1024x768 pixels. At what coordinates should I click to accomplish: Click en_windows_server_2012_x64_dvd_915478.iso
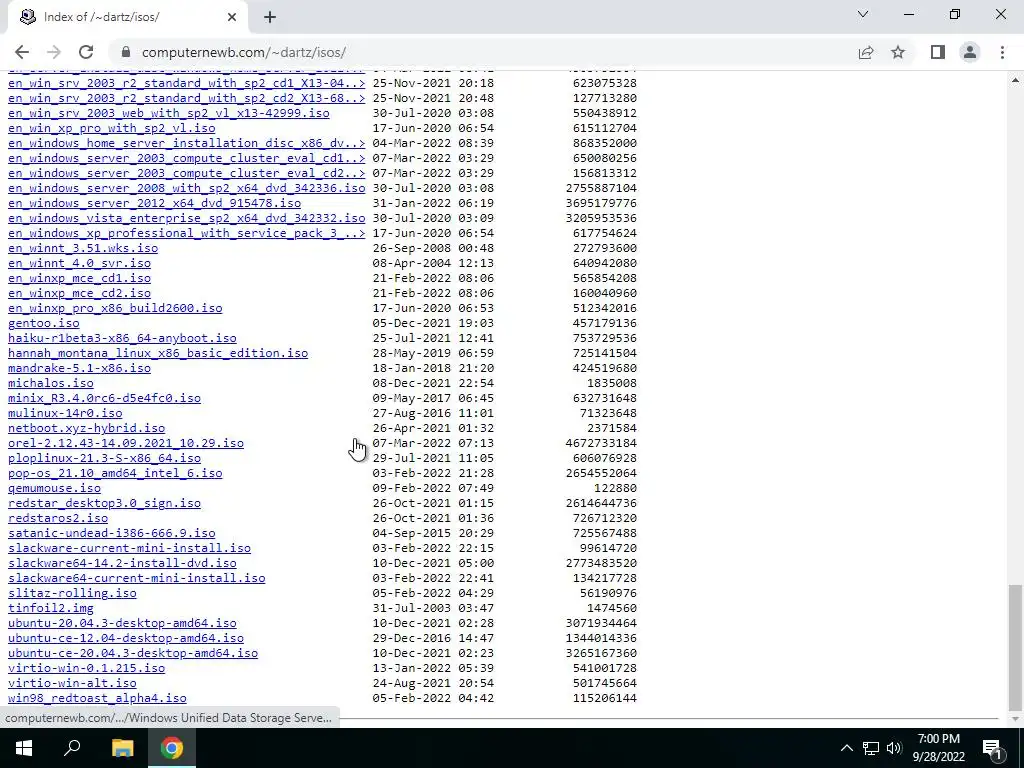pos(154,203)
